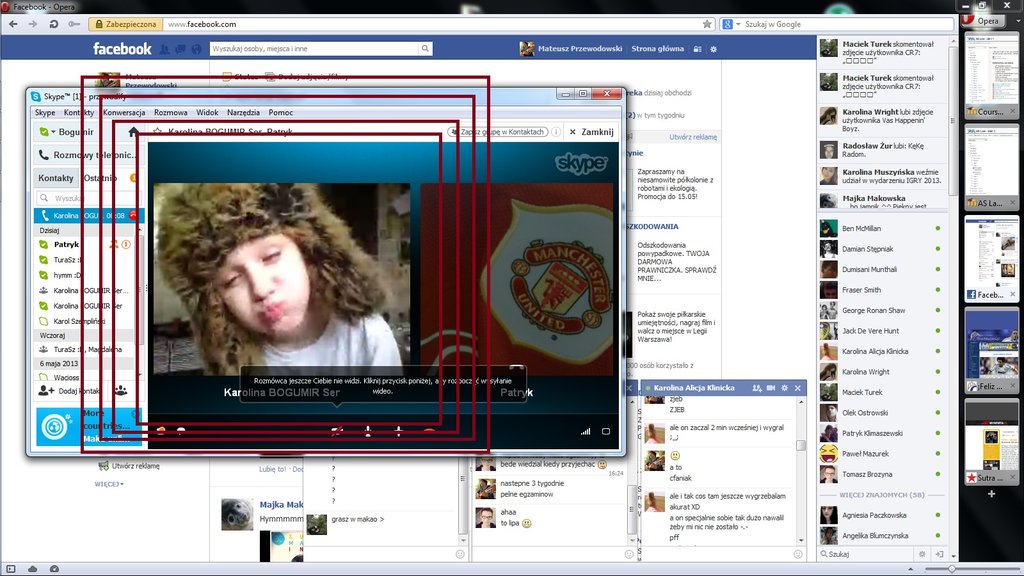Open Facebook friend requests icon
Screen dimensions: 1024x576
point(165,49)
